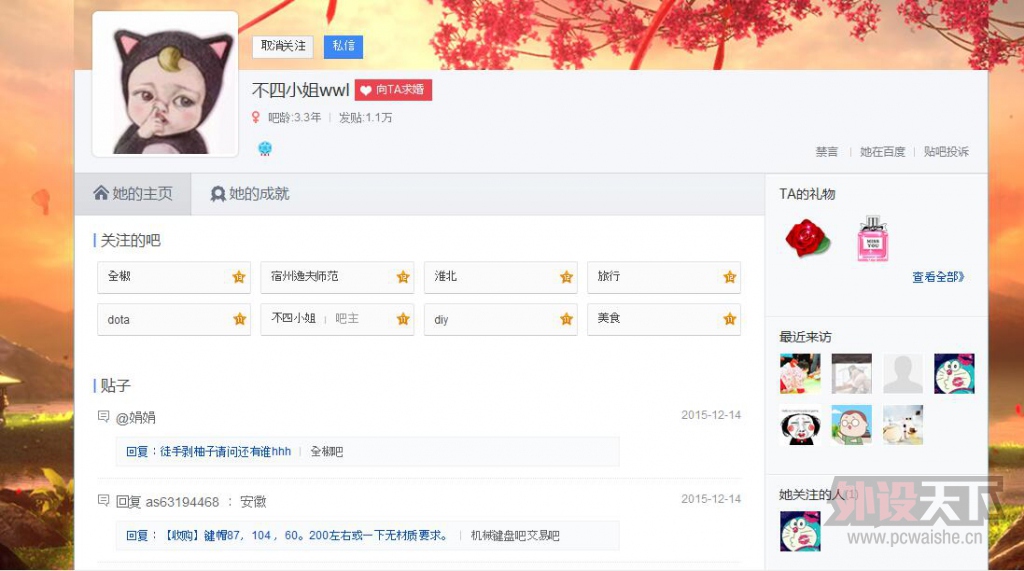The height and width of the screenshot is (571, 1024).
Task: Open the 淮北 forum entry
Action: tap(500, 277)
